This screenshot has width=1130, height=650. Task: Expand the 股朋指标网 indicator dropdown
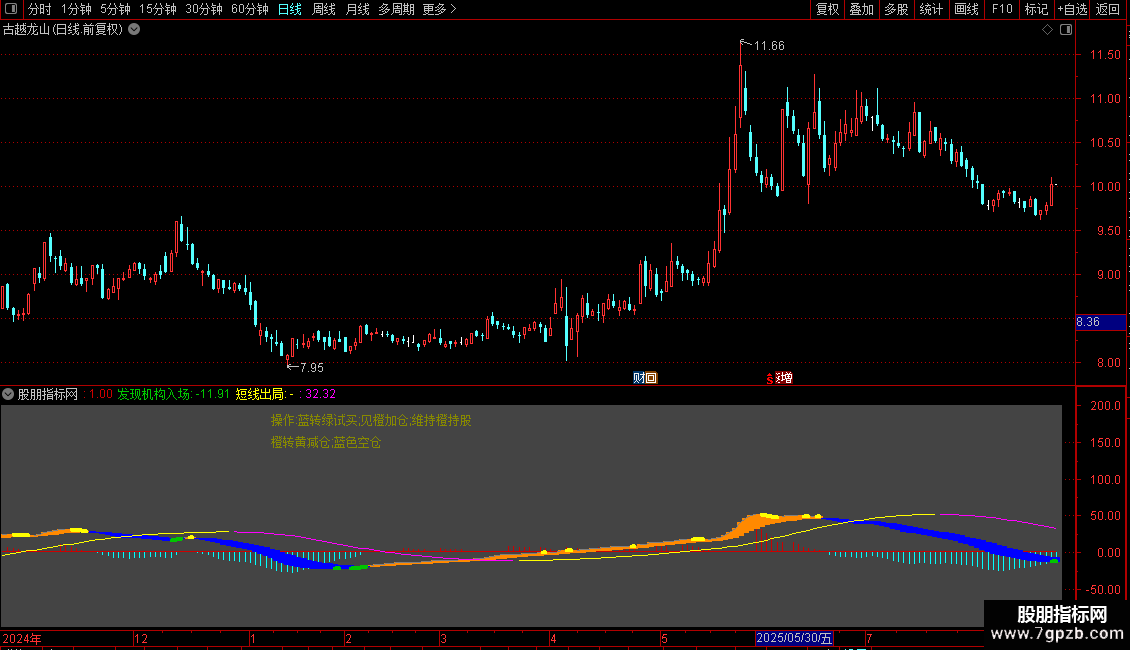pyautogui.click(x=8, y=394)
